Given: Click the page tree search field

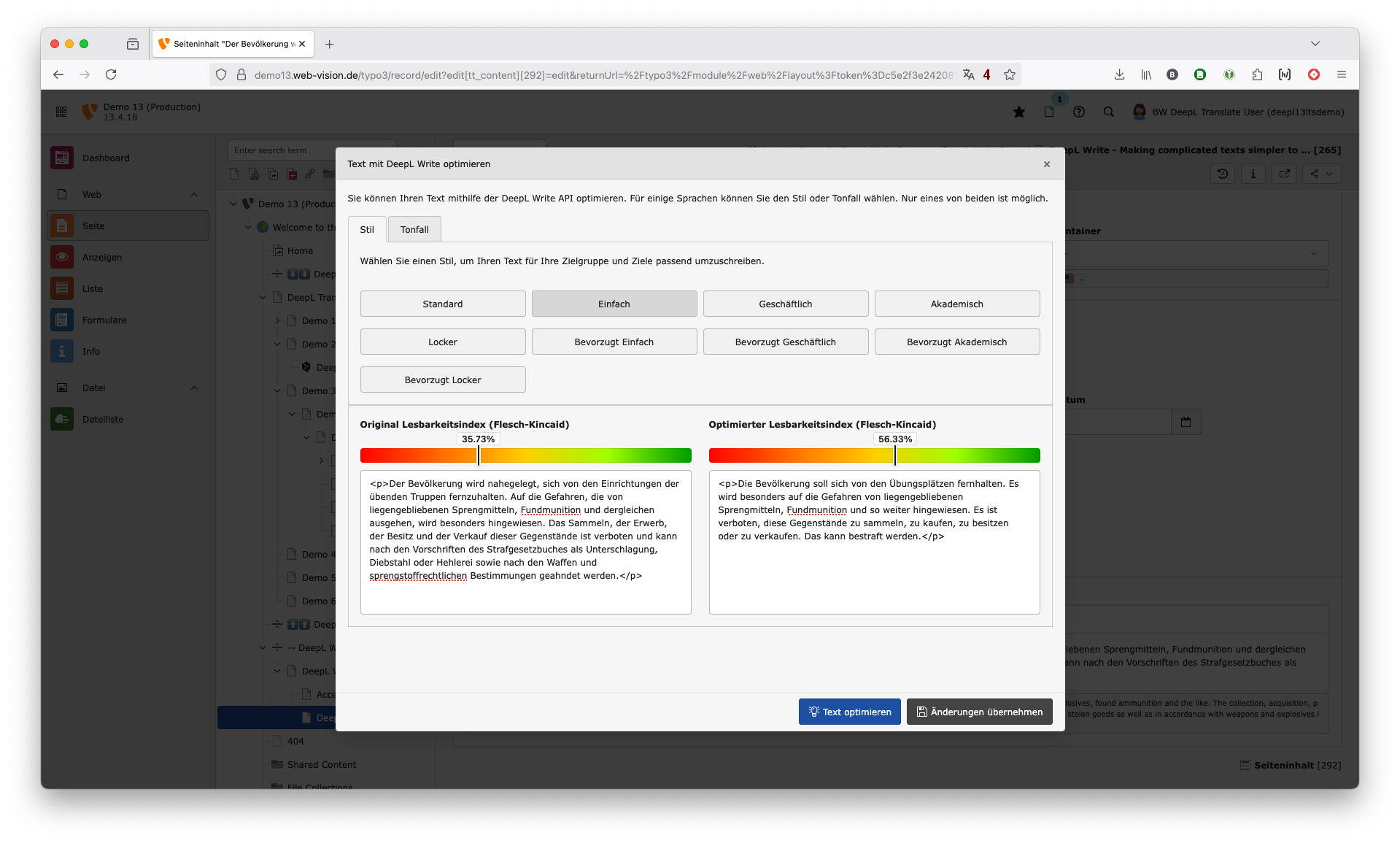Looking at the screenshot, I should (x=312, y=150).
